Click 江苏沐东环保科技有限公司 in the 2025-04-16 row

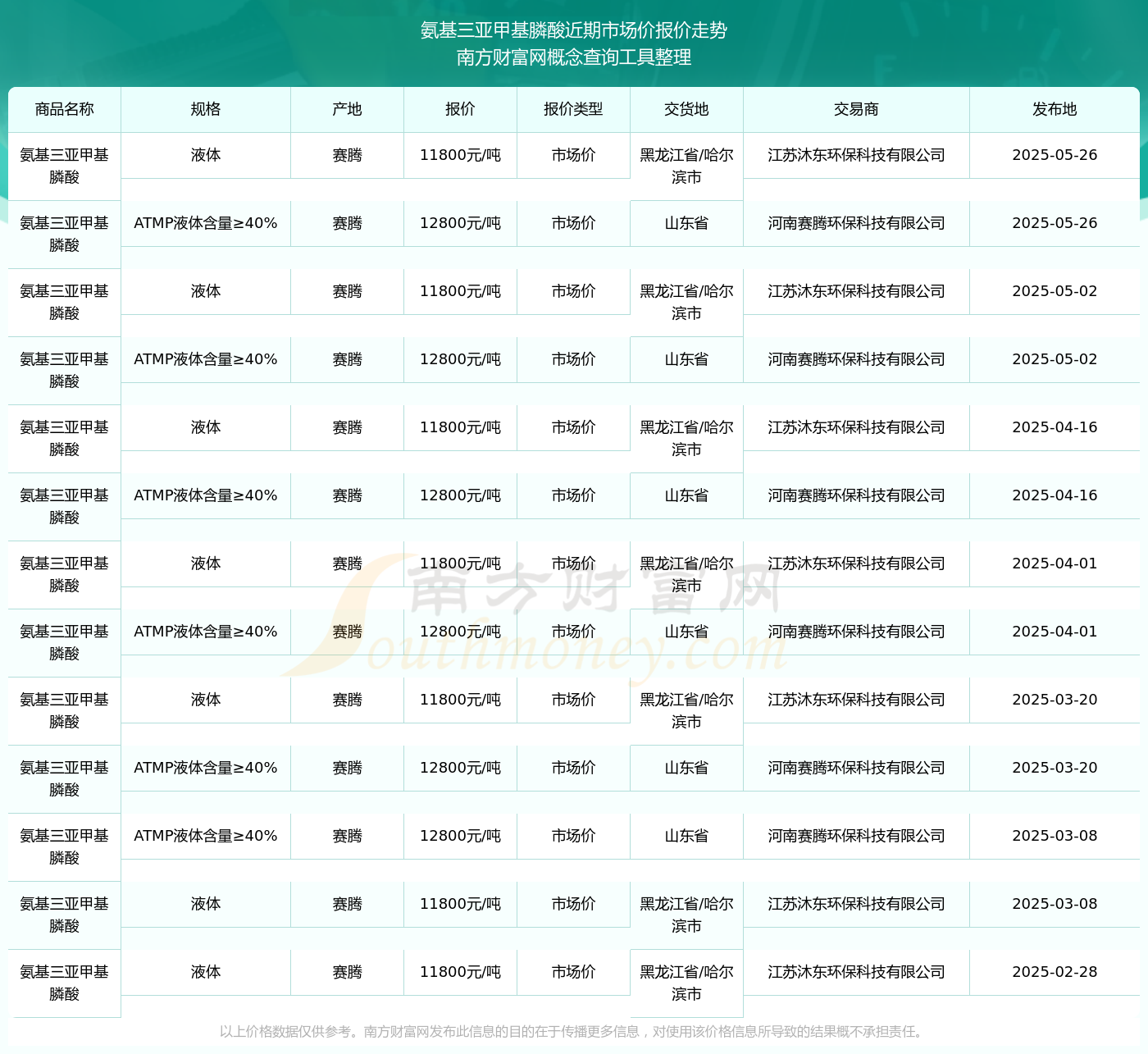point(856,427)
